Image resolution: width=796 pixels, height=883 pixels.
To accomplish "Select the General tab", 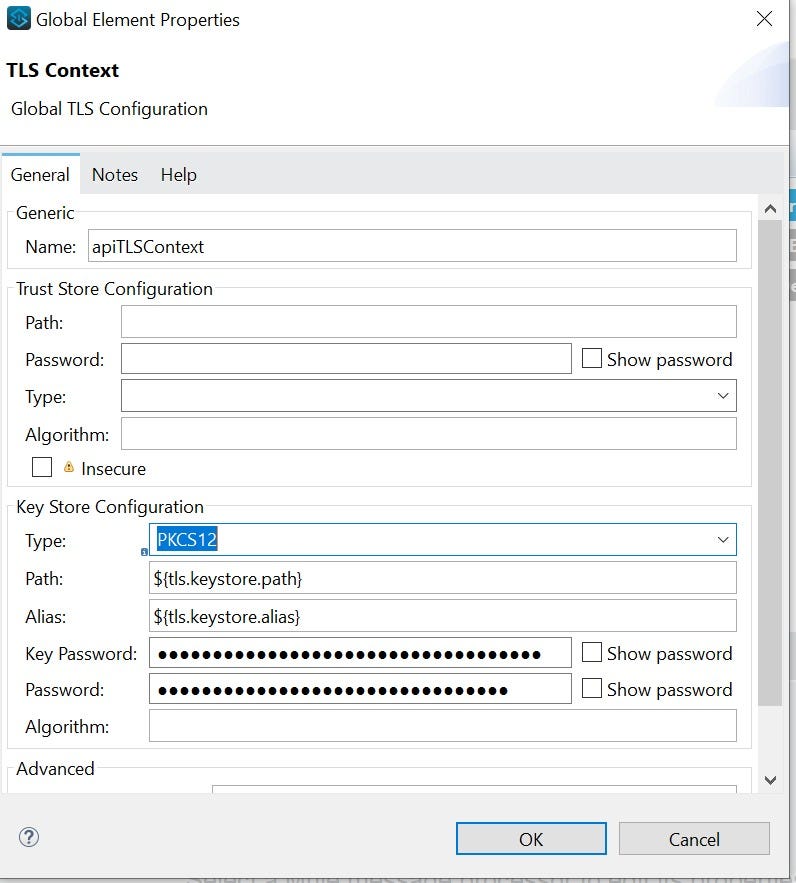I will tap(40, 175).
